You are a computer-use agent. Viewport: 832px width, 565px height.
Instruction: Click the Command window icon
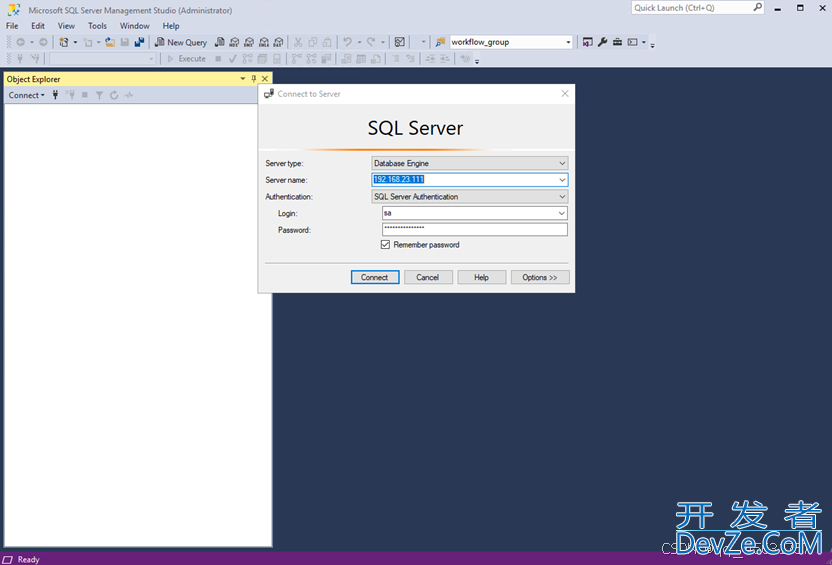[x=632, y=42]
